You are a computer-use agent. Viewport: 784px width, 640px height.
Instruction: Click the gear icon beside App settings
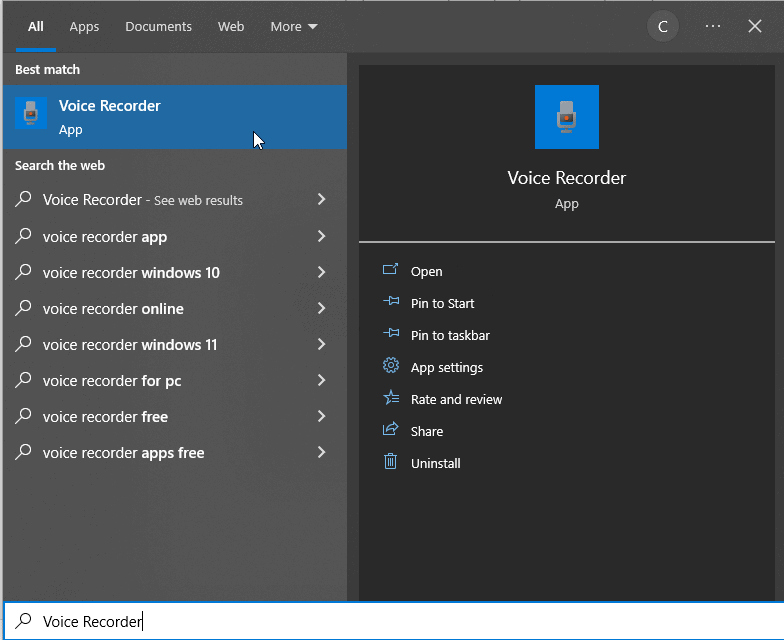coord(391,366)
